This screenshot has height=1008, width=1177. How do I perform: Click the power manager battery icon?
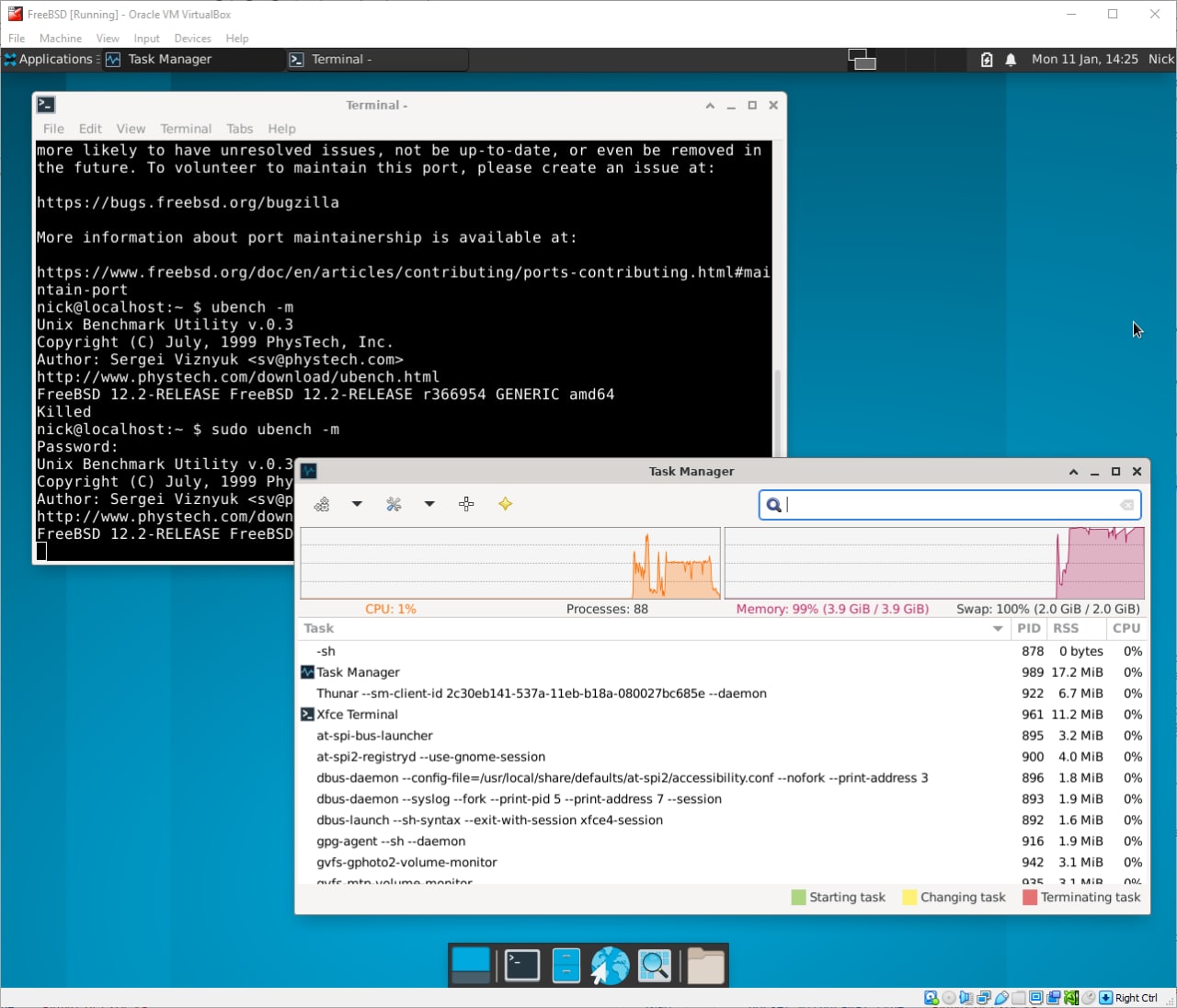[987, 60]
